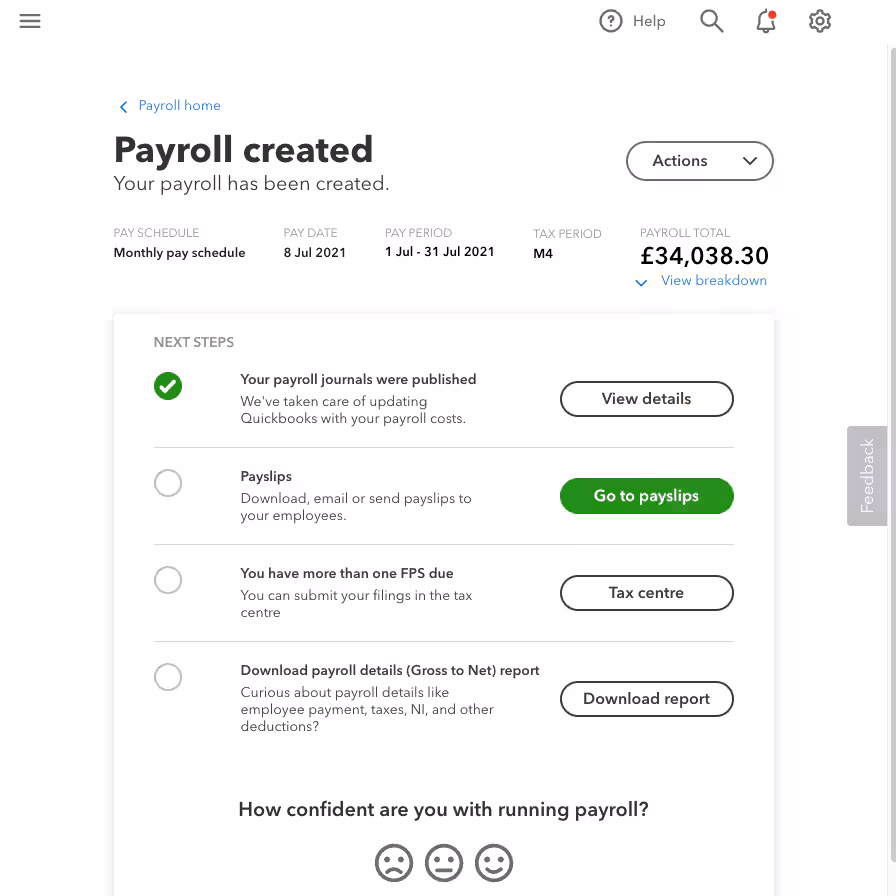
Task: Check the Download payroll details step circle
Action: point(168,677)
